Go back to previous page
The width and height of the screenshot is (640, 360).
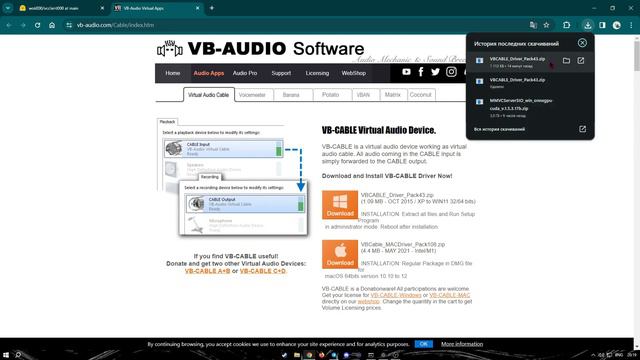(9, 25)
